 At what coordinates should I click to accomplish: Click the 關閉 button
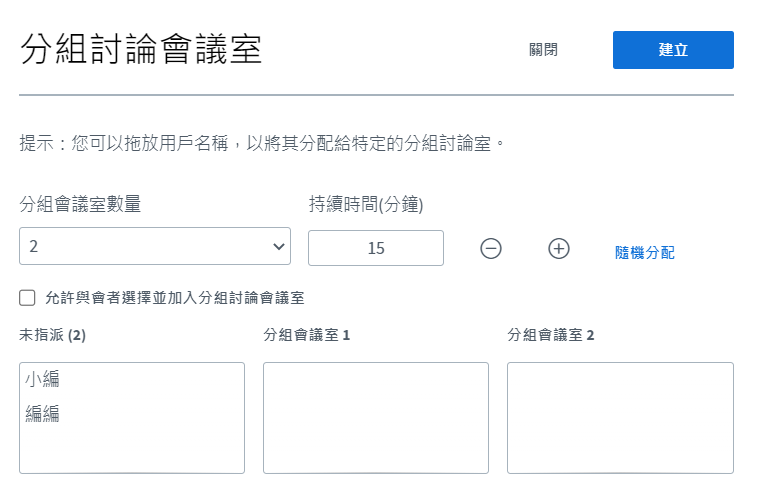pyautogui.click(x=543, y=50)
